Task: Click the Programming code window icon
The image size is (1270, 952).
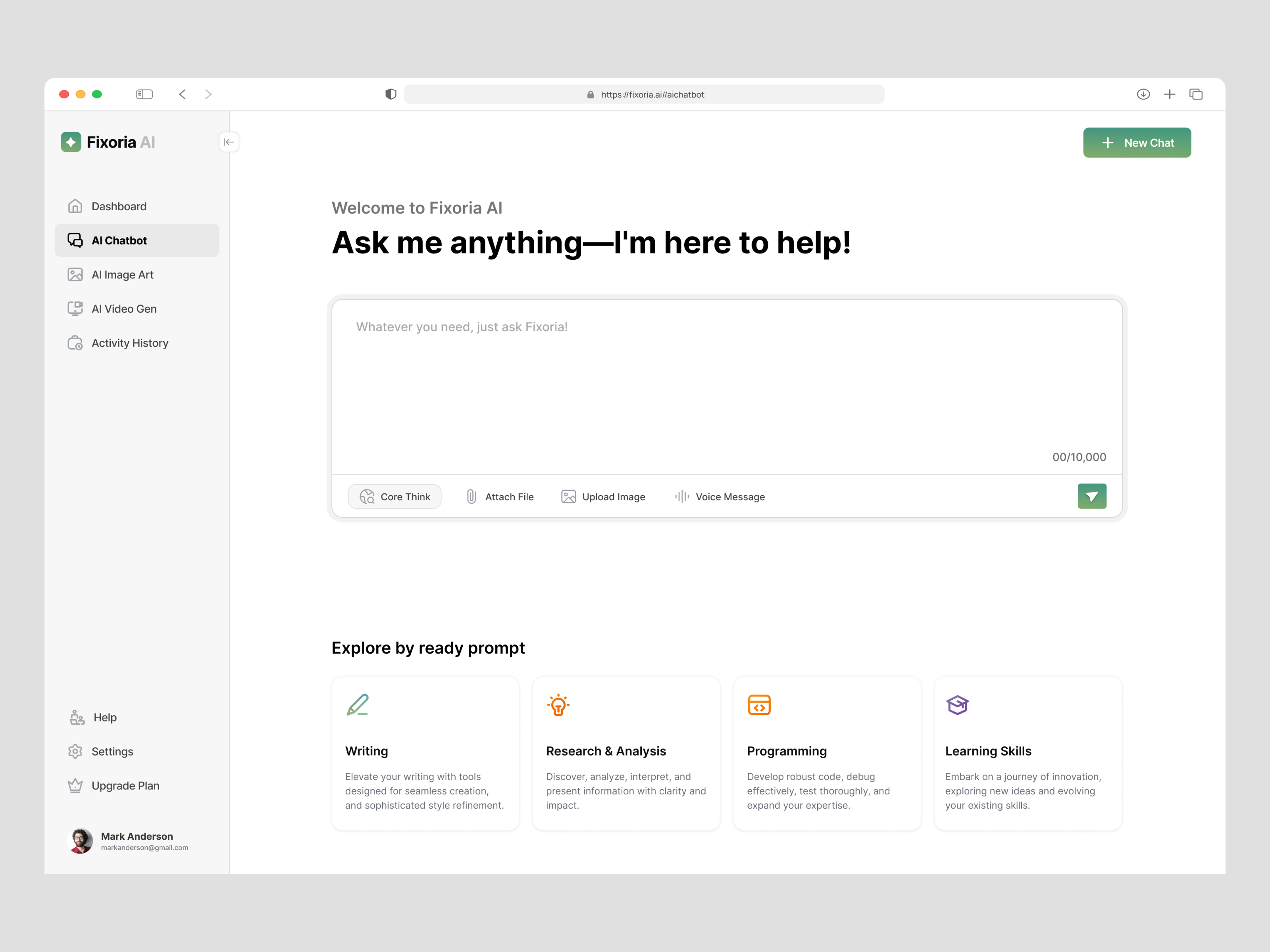Action: 759,705
